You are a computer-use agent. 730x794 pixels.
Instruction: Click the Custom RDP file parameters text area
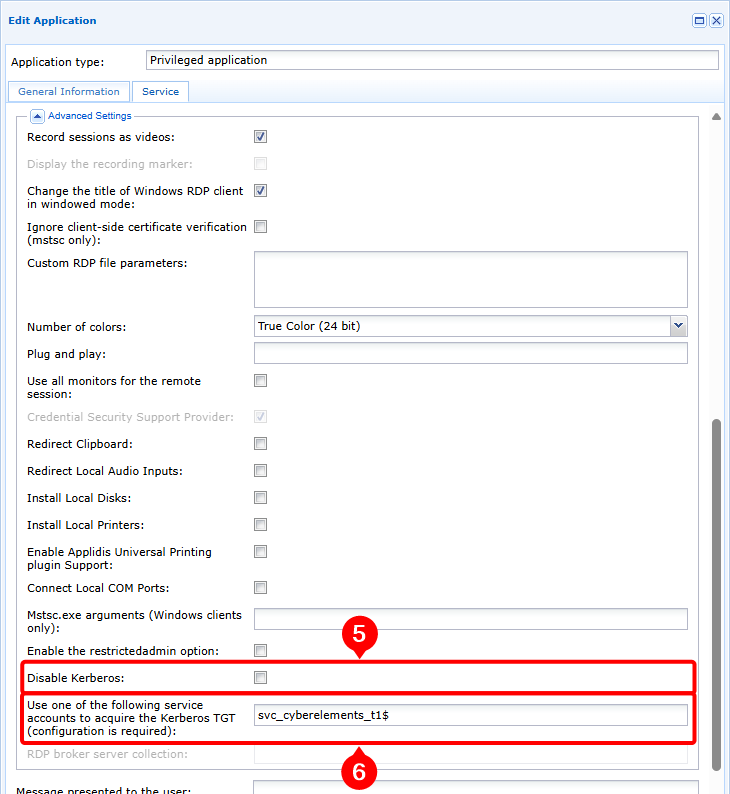point(470,280)
